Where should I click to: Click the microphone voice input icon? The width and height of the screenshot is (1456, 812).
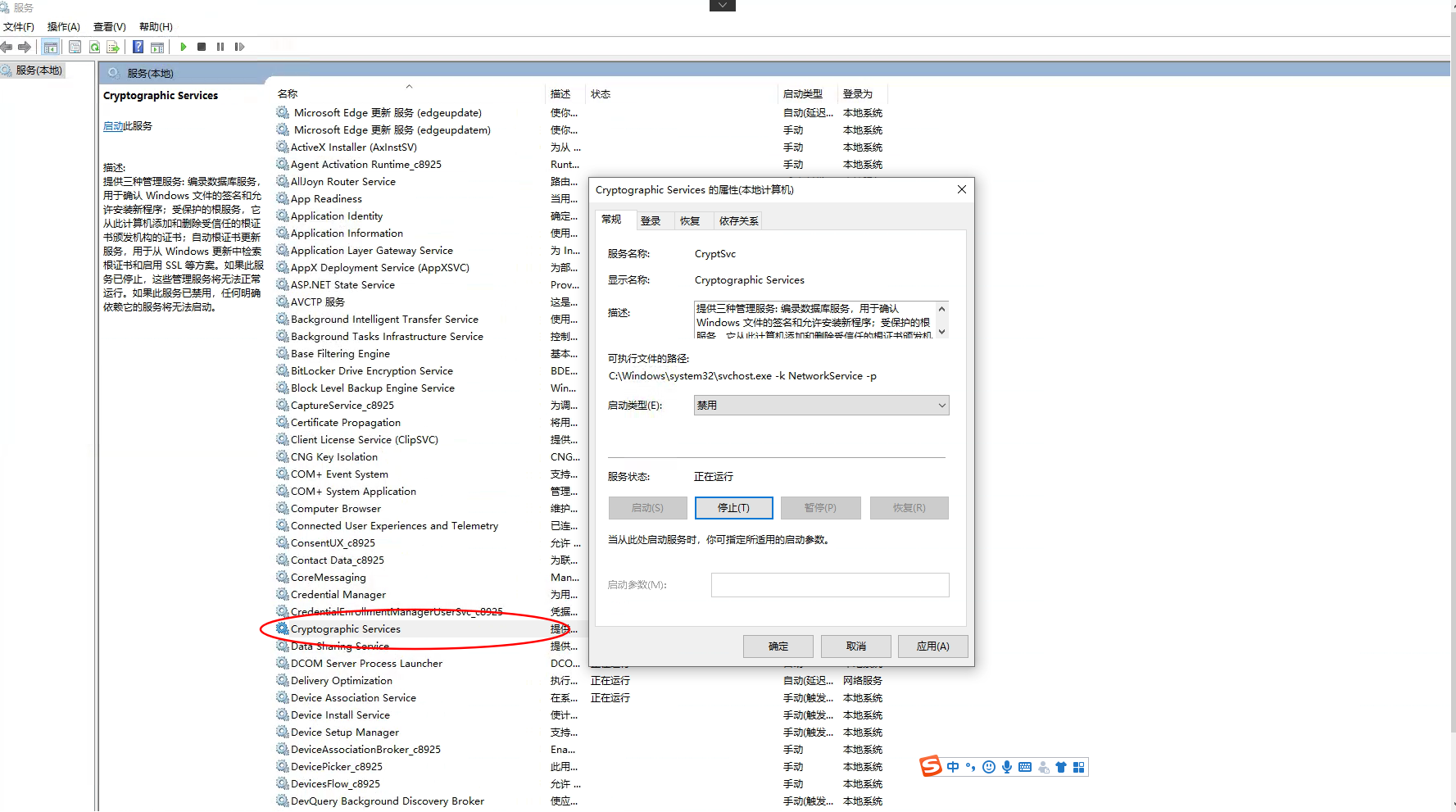1007,767
